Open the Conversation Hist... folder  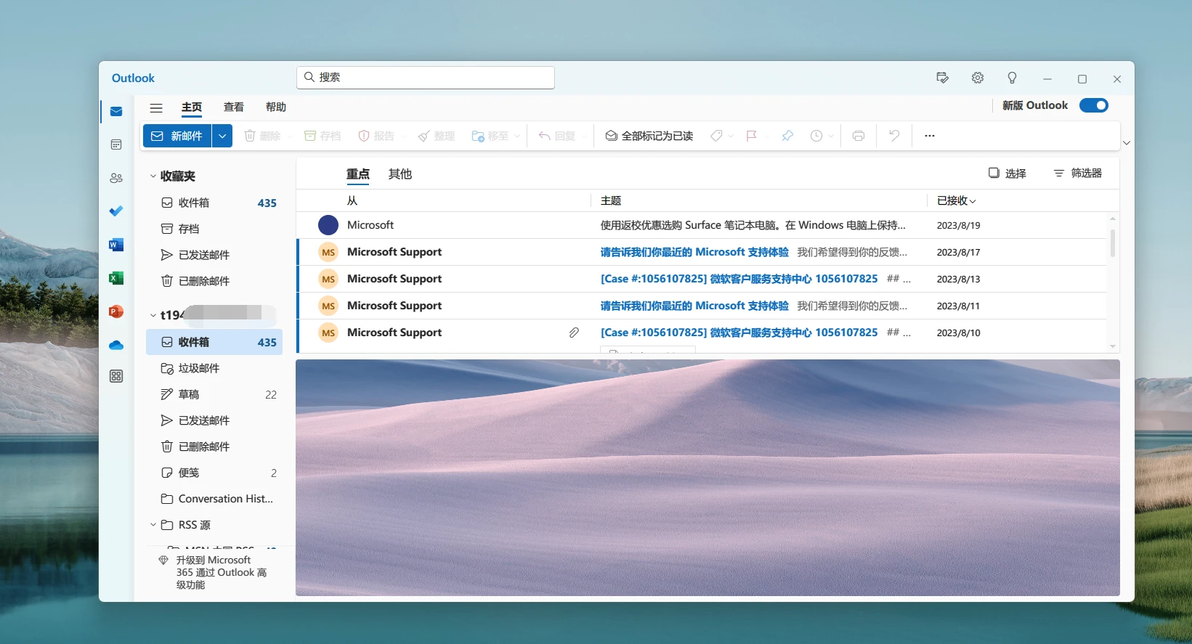[x=214, y=499]
